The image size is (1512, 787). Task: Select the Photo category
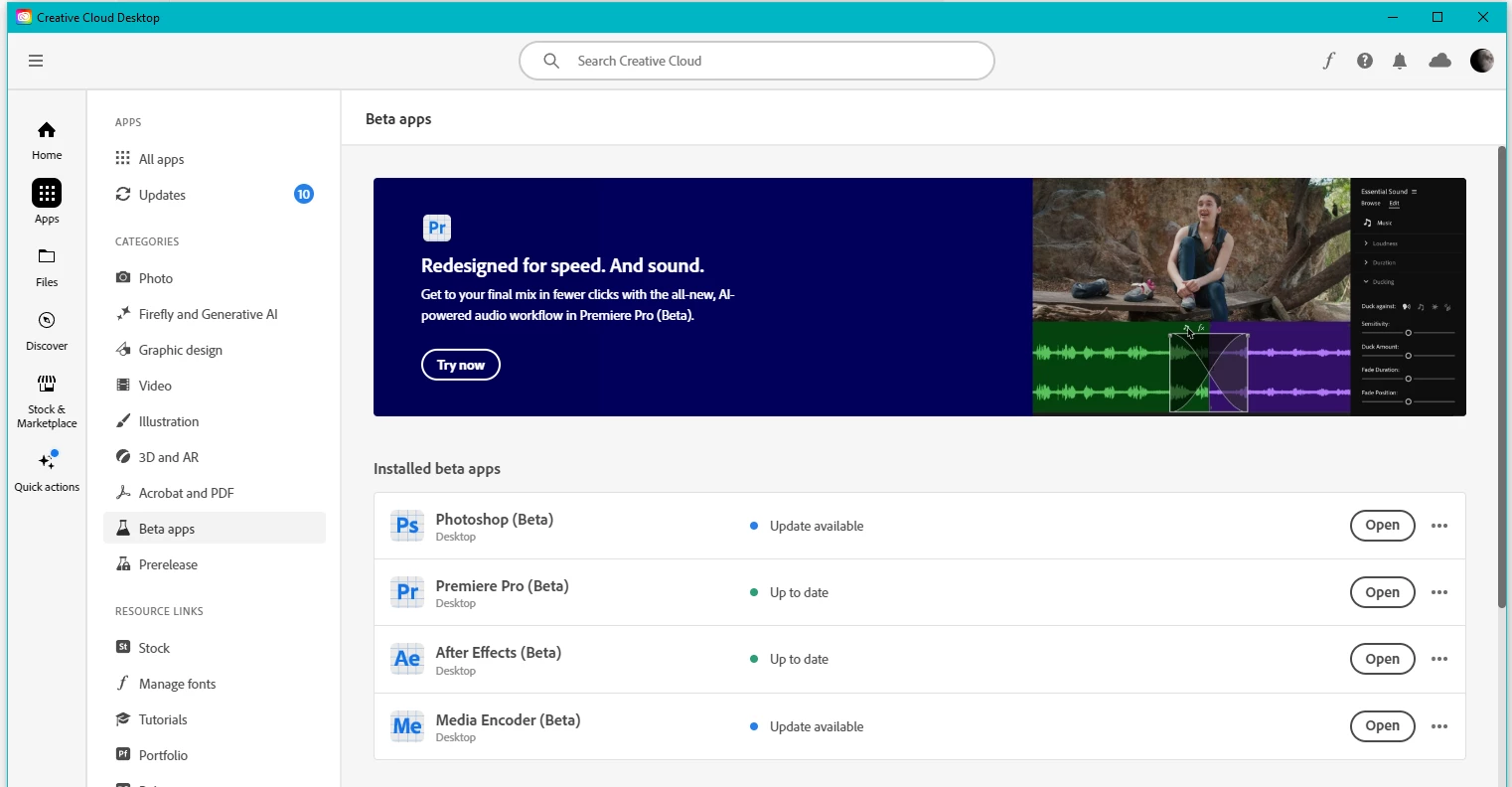215,278
